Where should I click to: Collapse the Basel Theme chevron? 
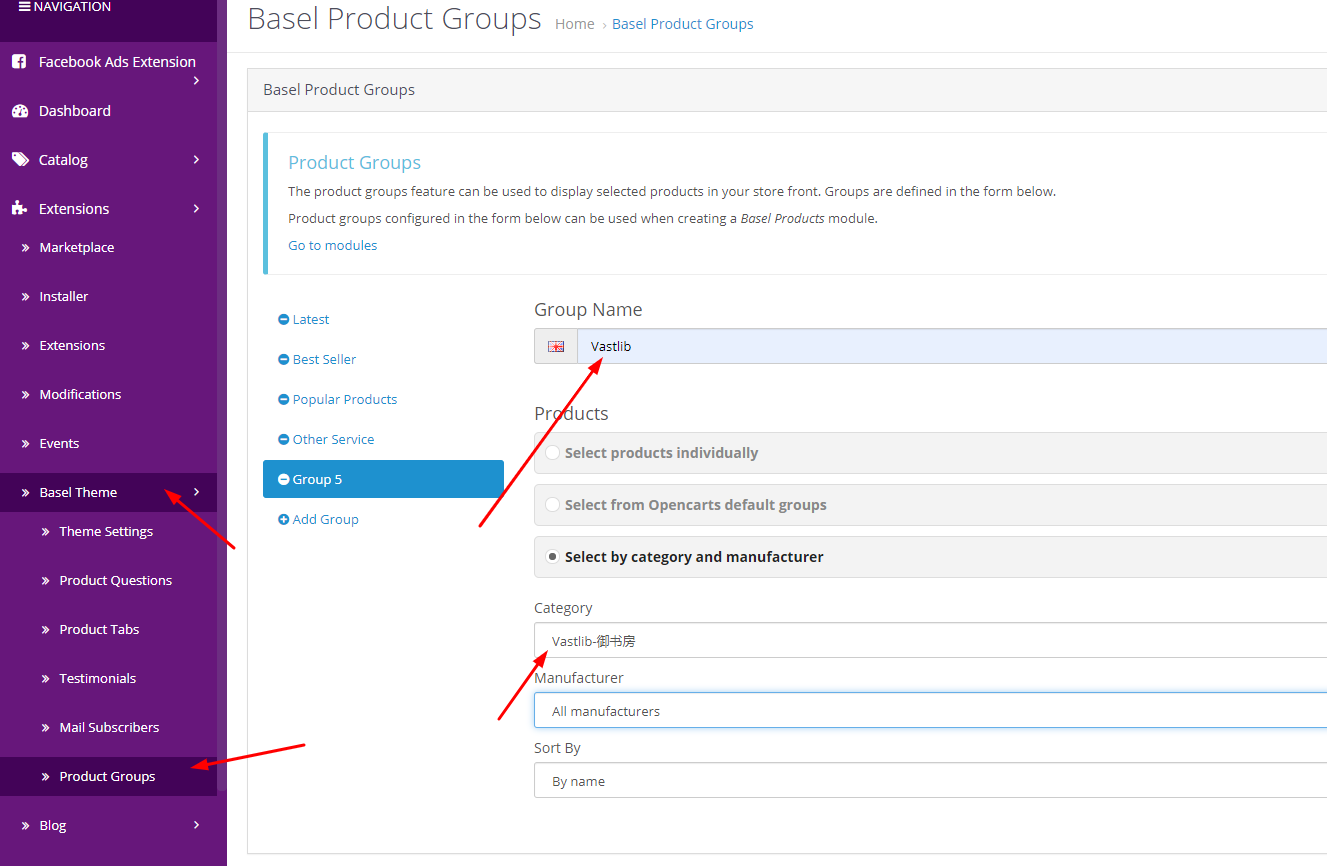pos(196,492)
